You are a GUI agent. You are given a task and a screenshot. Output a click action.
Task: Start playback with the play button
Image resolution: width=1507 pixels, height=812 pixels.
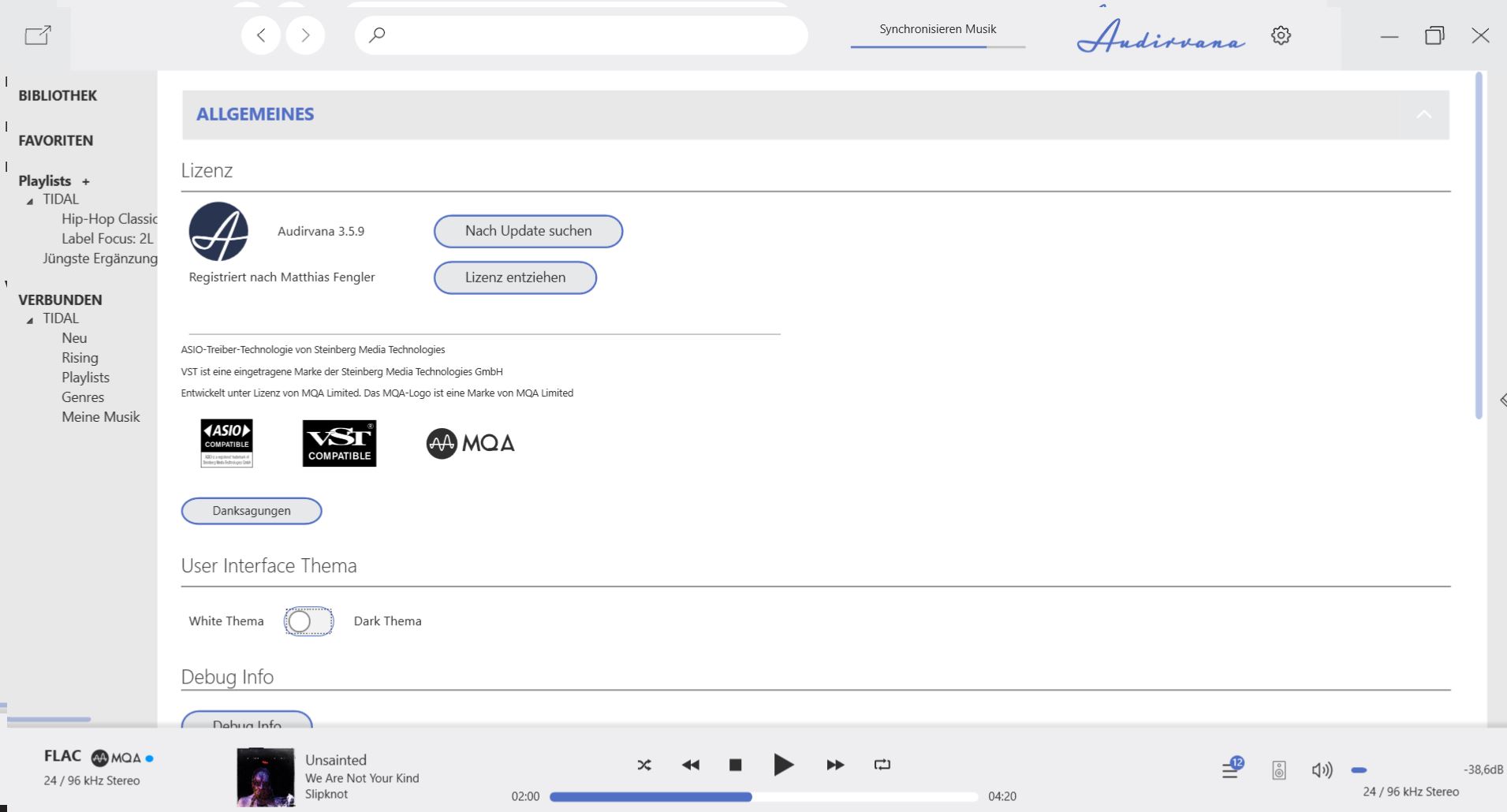click(x=783, y=765)
